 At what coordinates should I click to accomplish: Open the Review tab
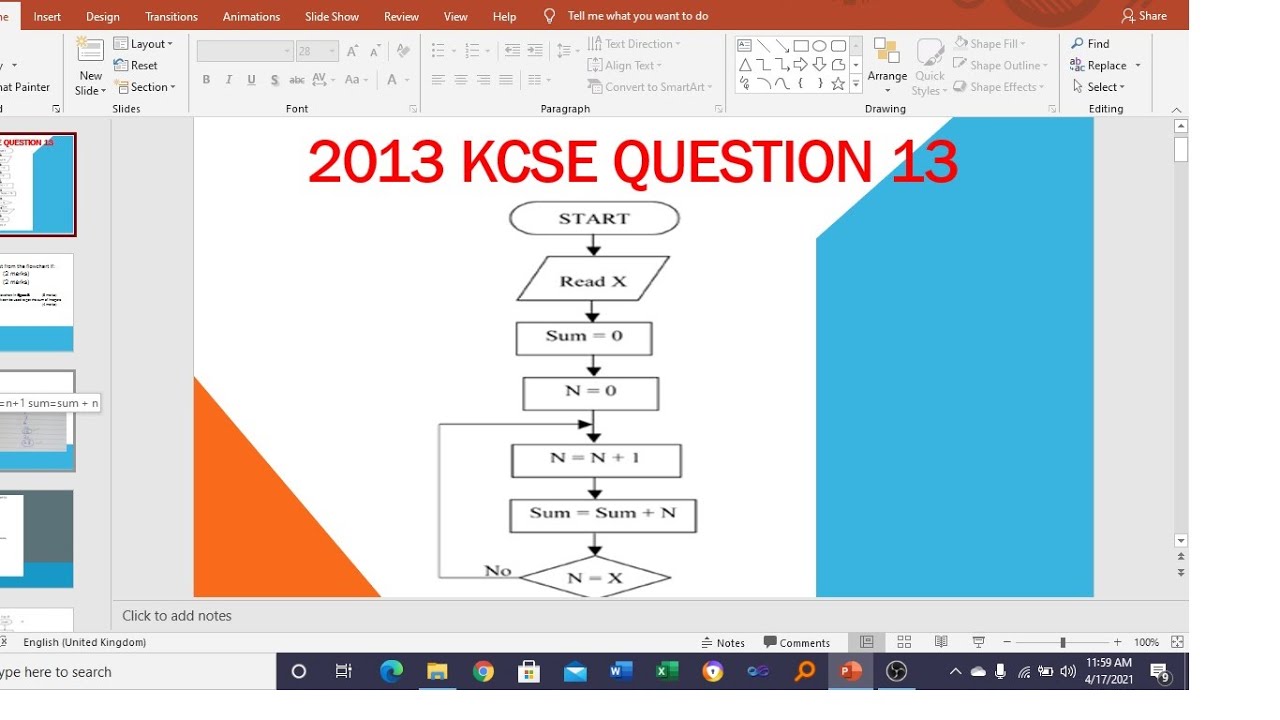point(402,16)
